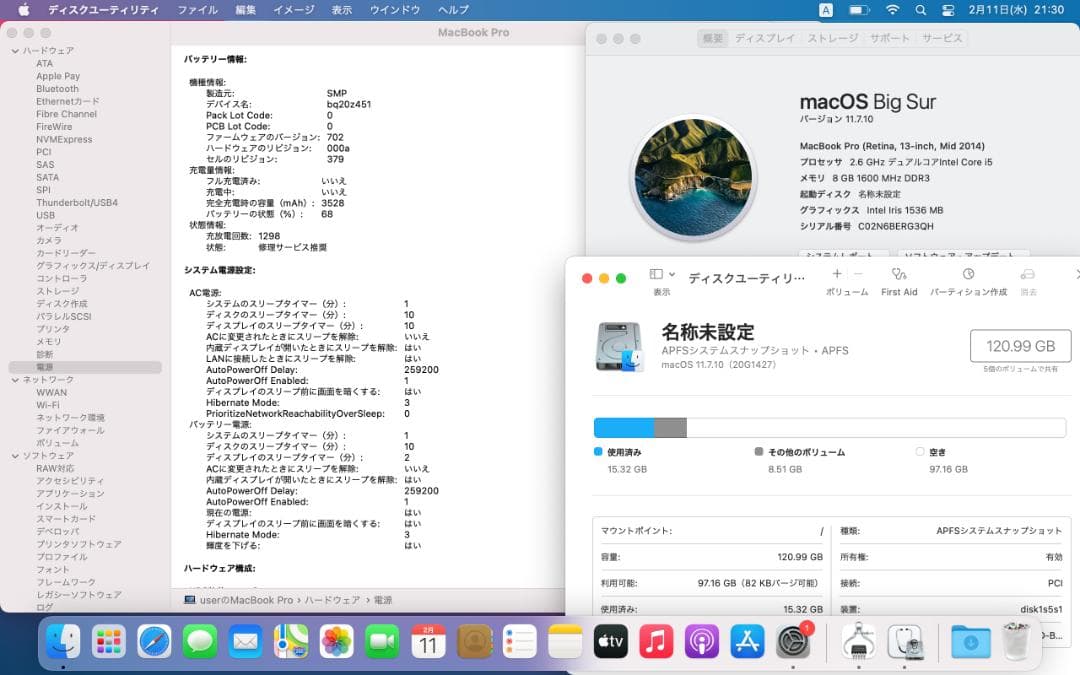Screen dimensions: 1080x675
Task: Select Thunderbolt/USB4 in the sidebar
Action: pos(77,202)
